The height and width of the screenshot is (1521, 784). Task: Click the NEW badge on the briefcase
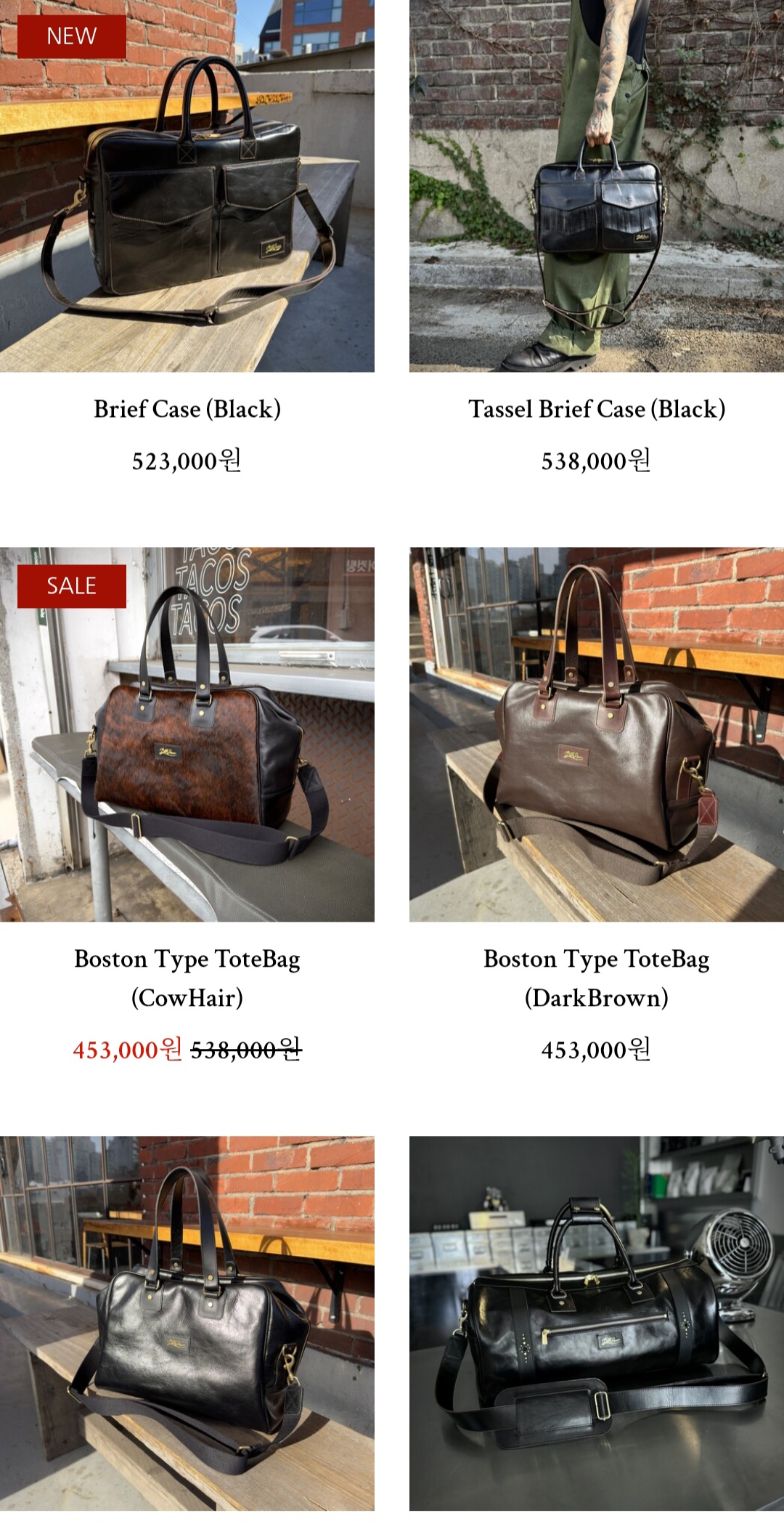[72, 36]
